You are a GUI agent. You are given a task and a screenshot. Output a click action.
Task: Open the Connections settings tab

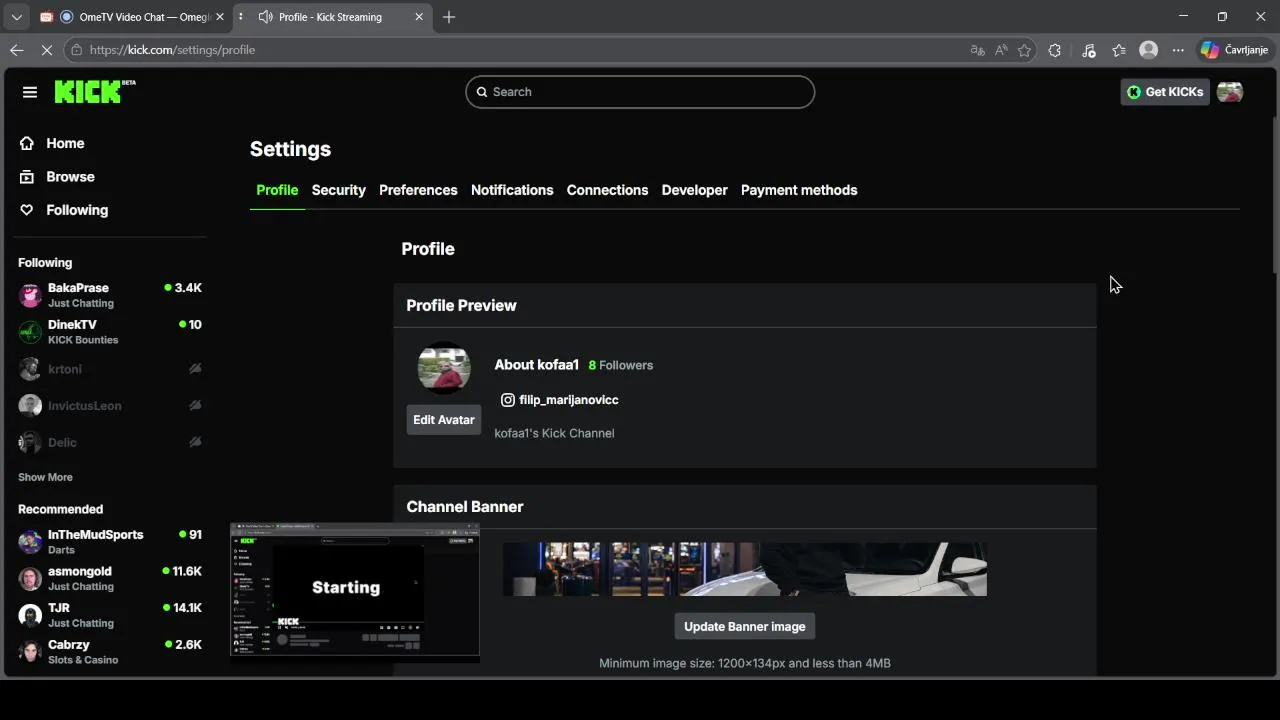point(607,190)
